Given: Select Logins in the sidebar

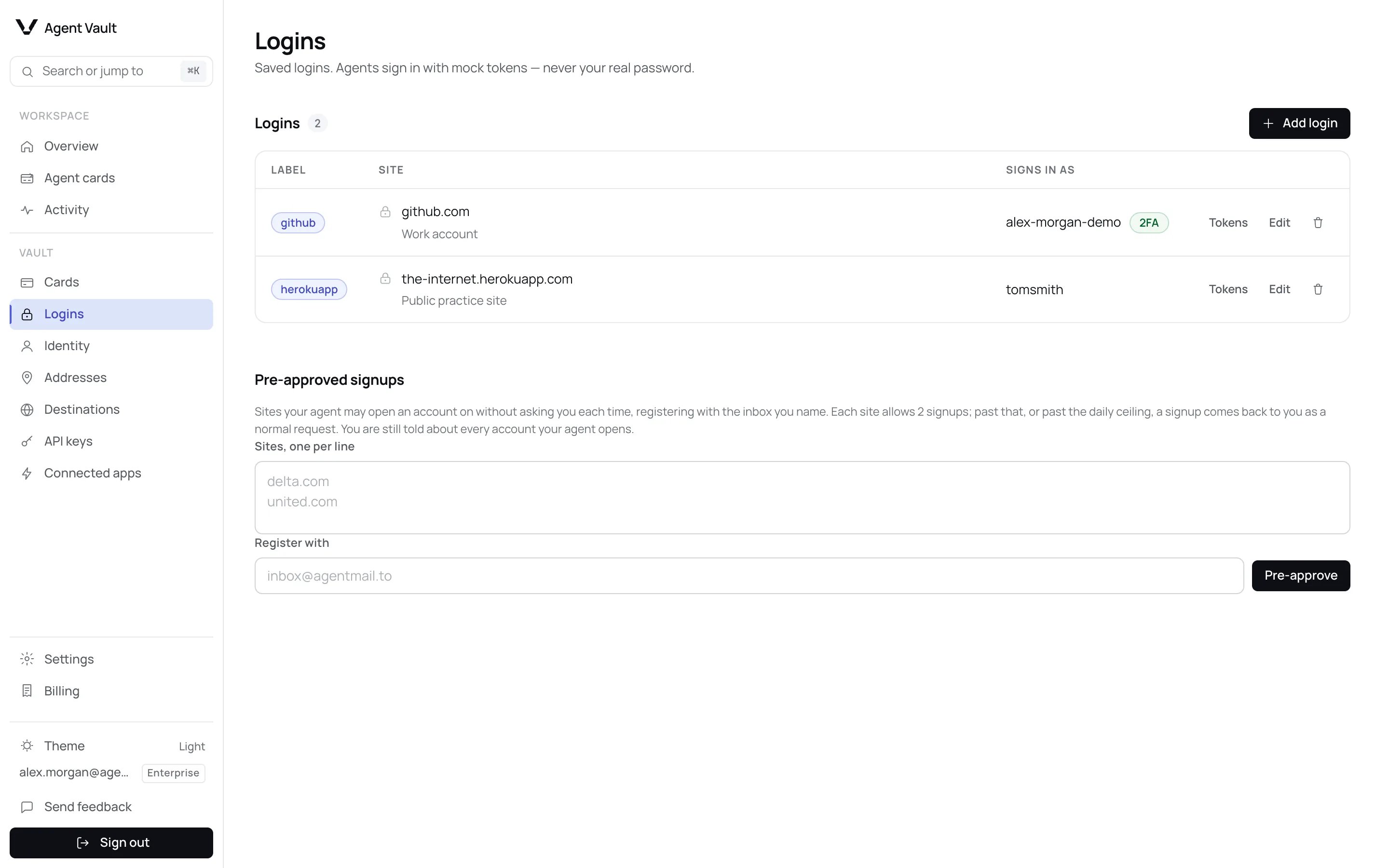Looking at the screenshot, I should 111,314.
